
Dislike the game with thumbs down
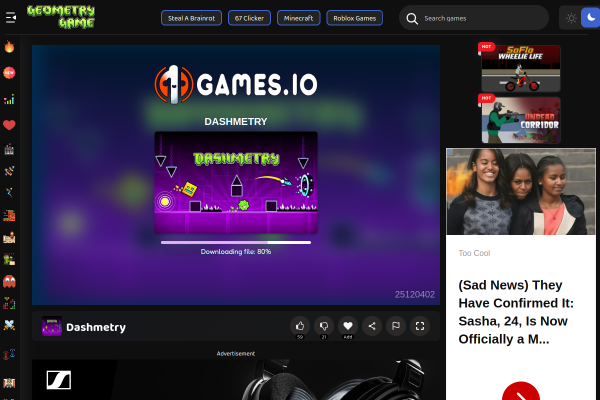tap(324, 326)
